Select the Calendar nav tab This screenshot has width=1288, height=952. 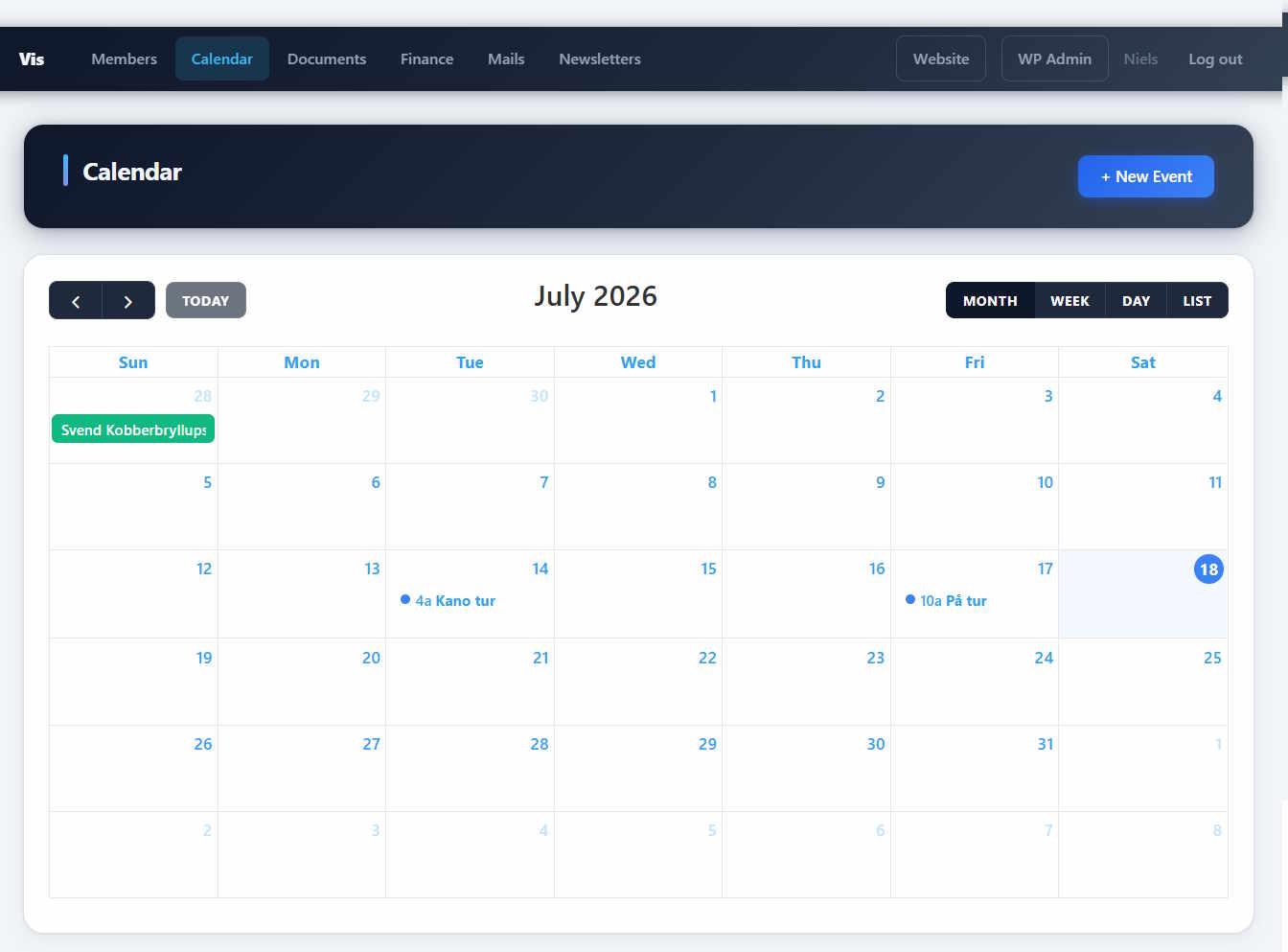[x=221, y=58]
